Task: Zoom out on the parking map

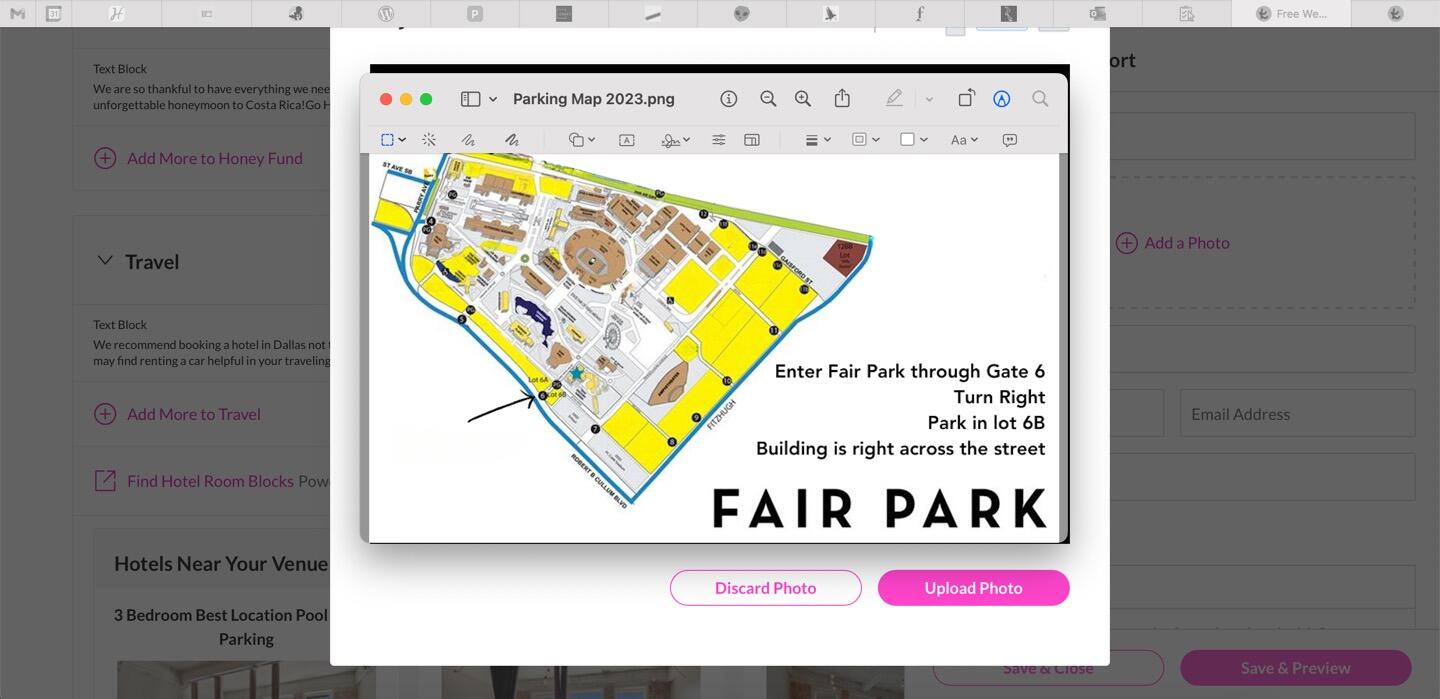Action: [x=768, y=99]
